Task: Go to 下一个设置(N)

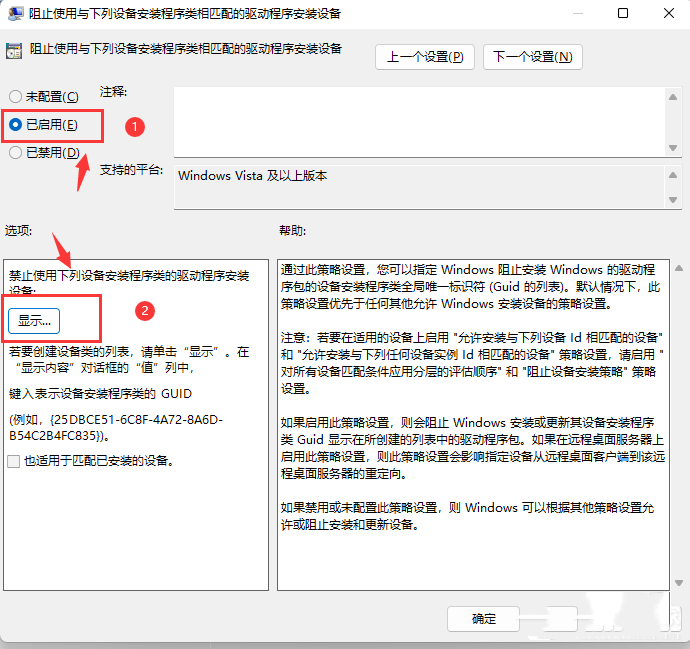Action: click(x=532, y=57)
